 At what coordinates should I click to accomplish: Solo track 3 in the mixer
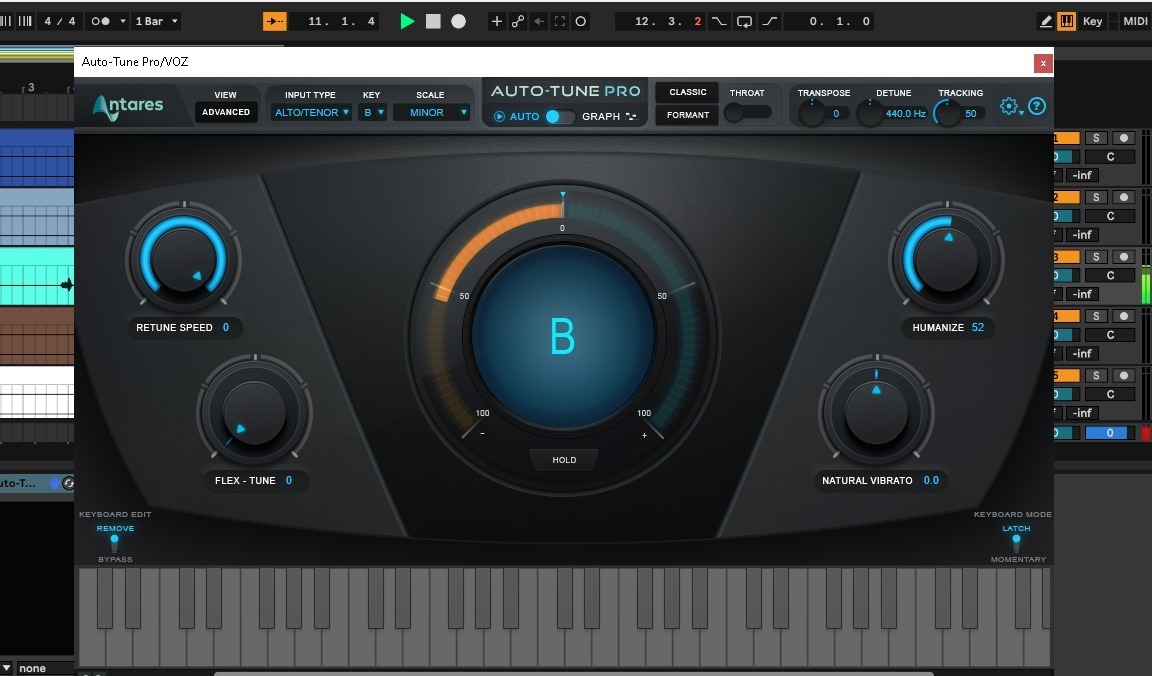coord(1096,256)
